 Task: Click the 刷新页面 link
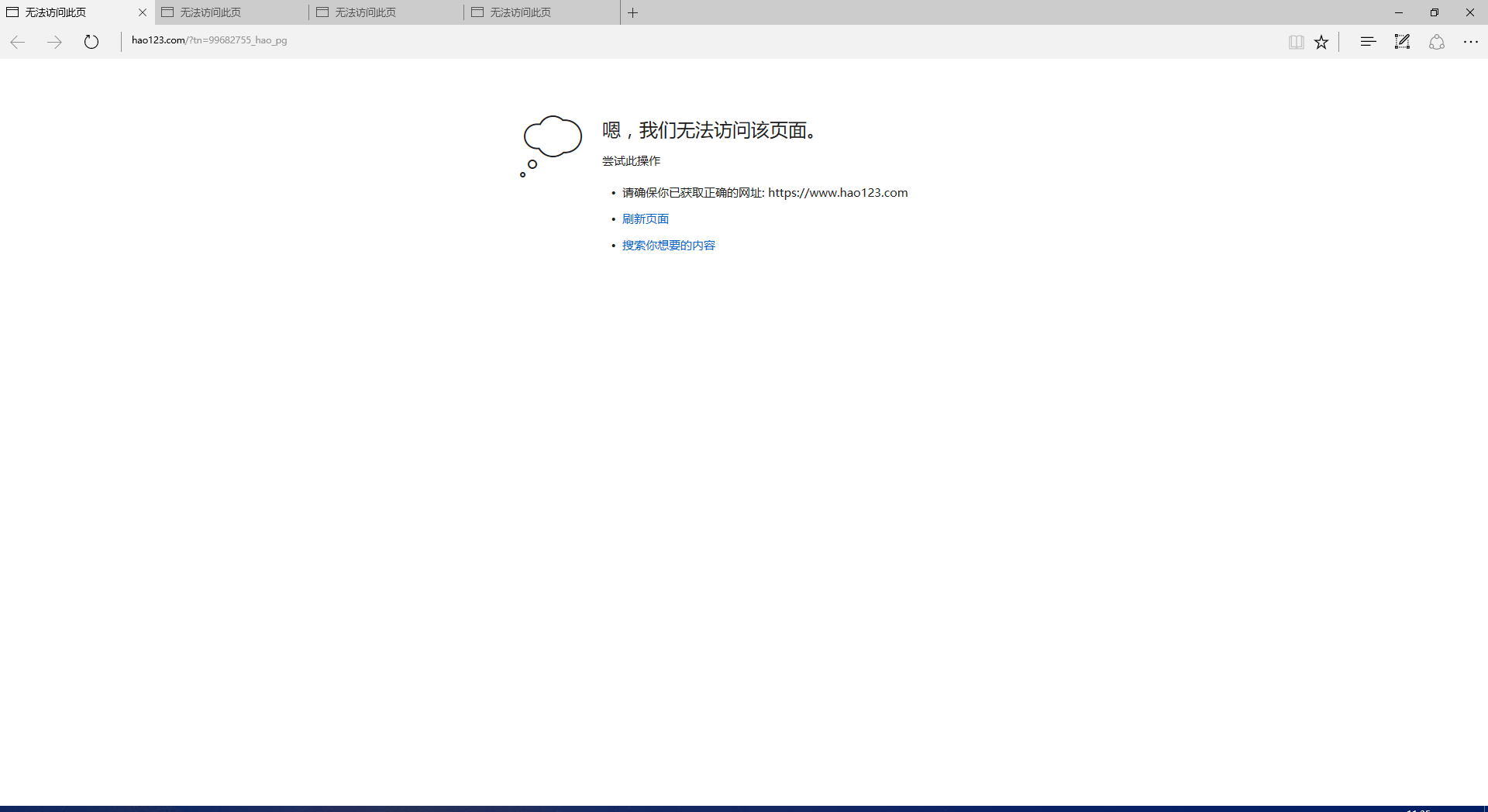click(x=645, y=219)
